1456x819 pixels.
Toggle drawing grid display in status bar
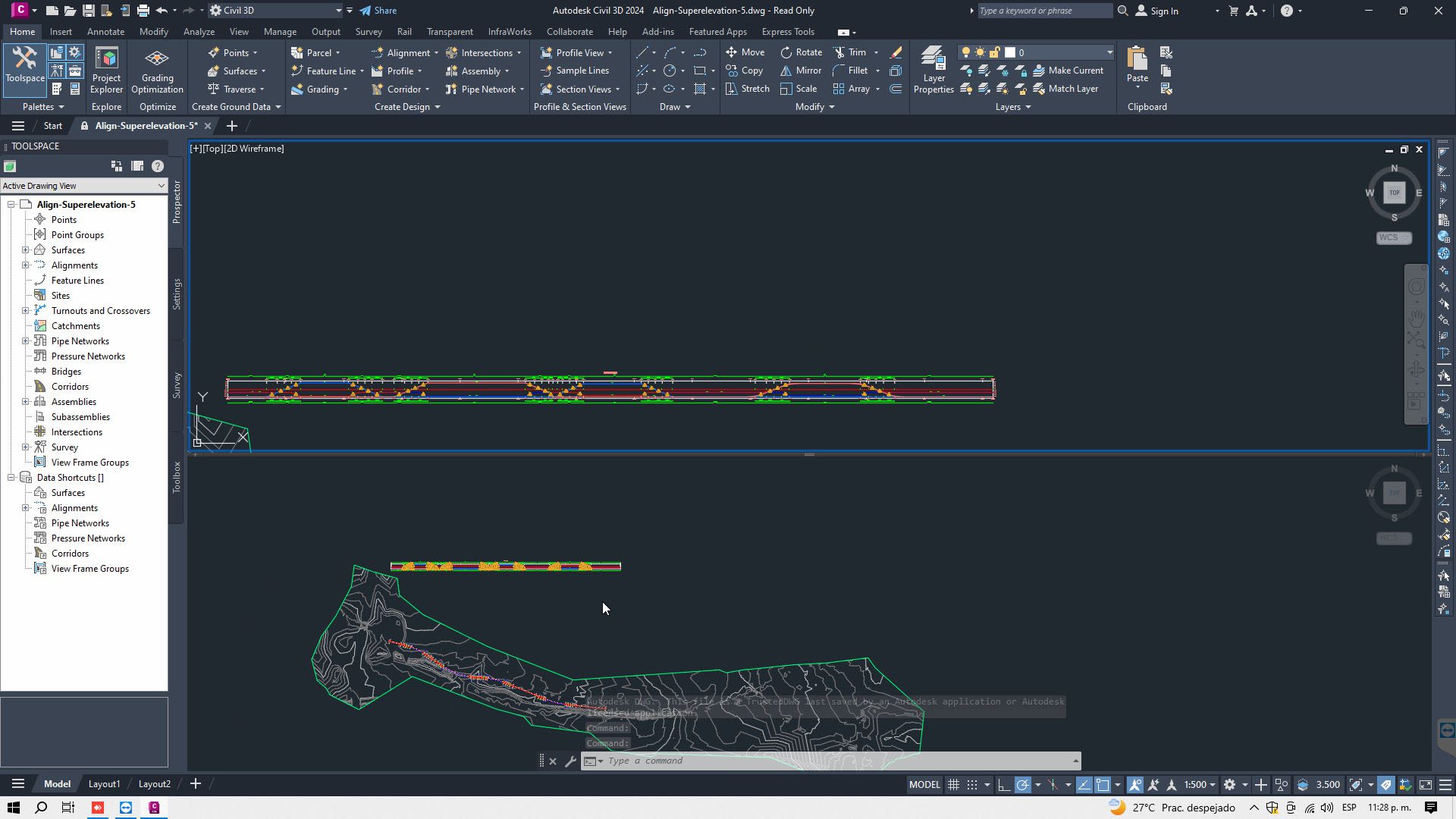pyautogui.click(x=954, y=785)
